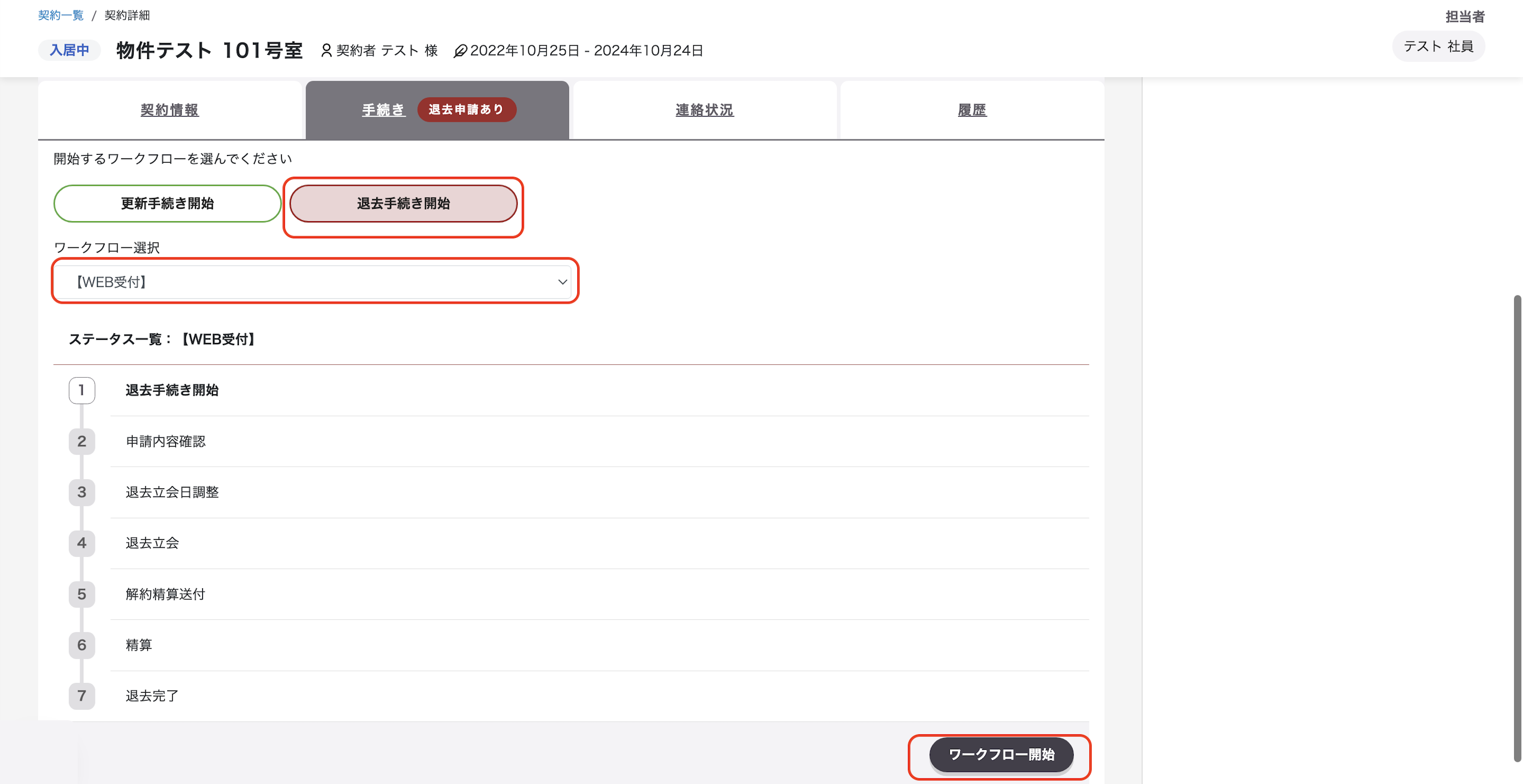Click the ワークフロー選択 label
This screenshot has width=1523, height=784.
click(107, 248)
